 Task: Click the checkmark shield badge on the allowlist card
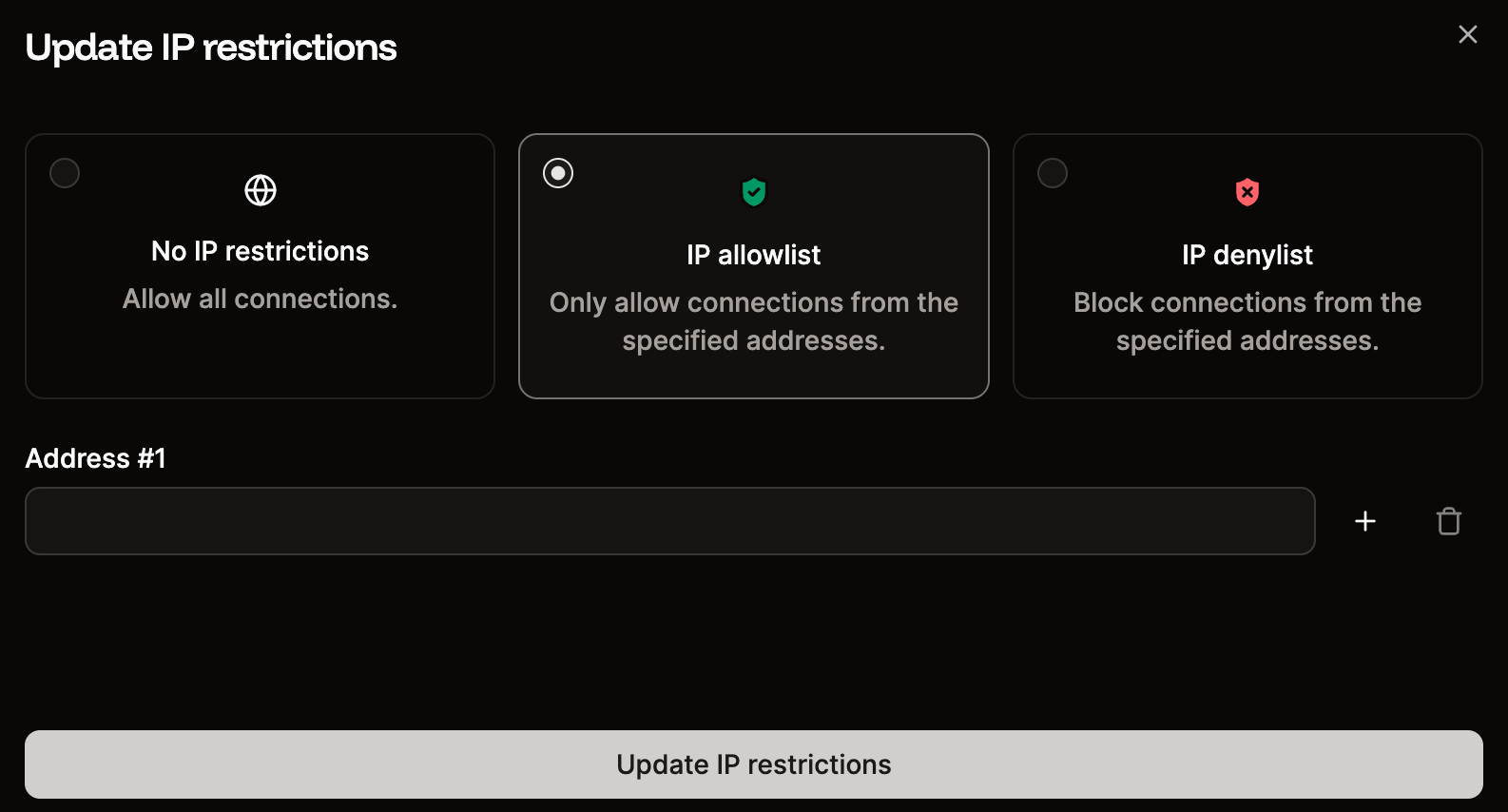tap(753, 191)
